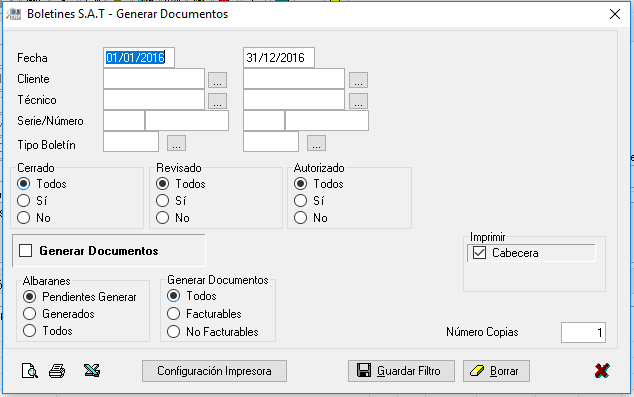634x397 pixels.
Task: Click the Guardar Filtro button with floppy disk icon
Action: (401, 371)
